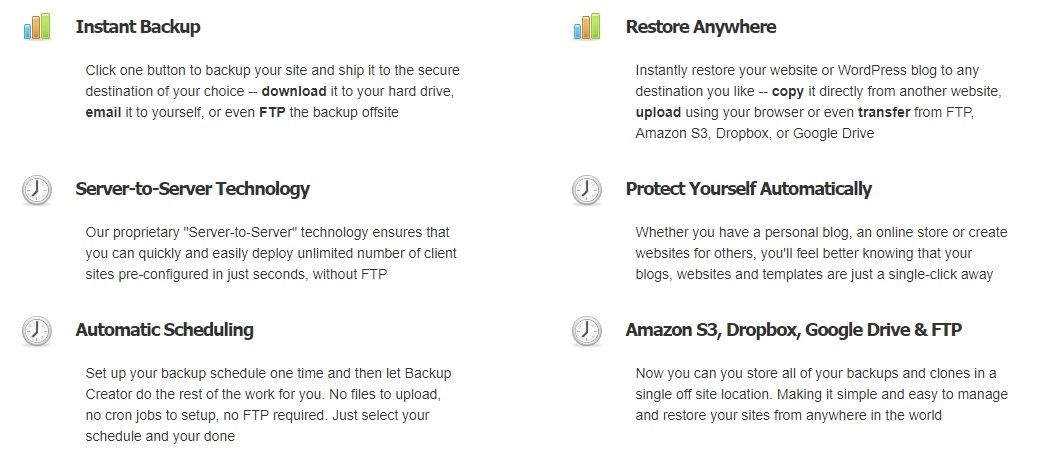The height and width of the screenshot is (455, 1043).
Task: Click the paragraph under Server-to-Server Technology
Action: pyautogui.click(x=268, y=253)
